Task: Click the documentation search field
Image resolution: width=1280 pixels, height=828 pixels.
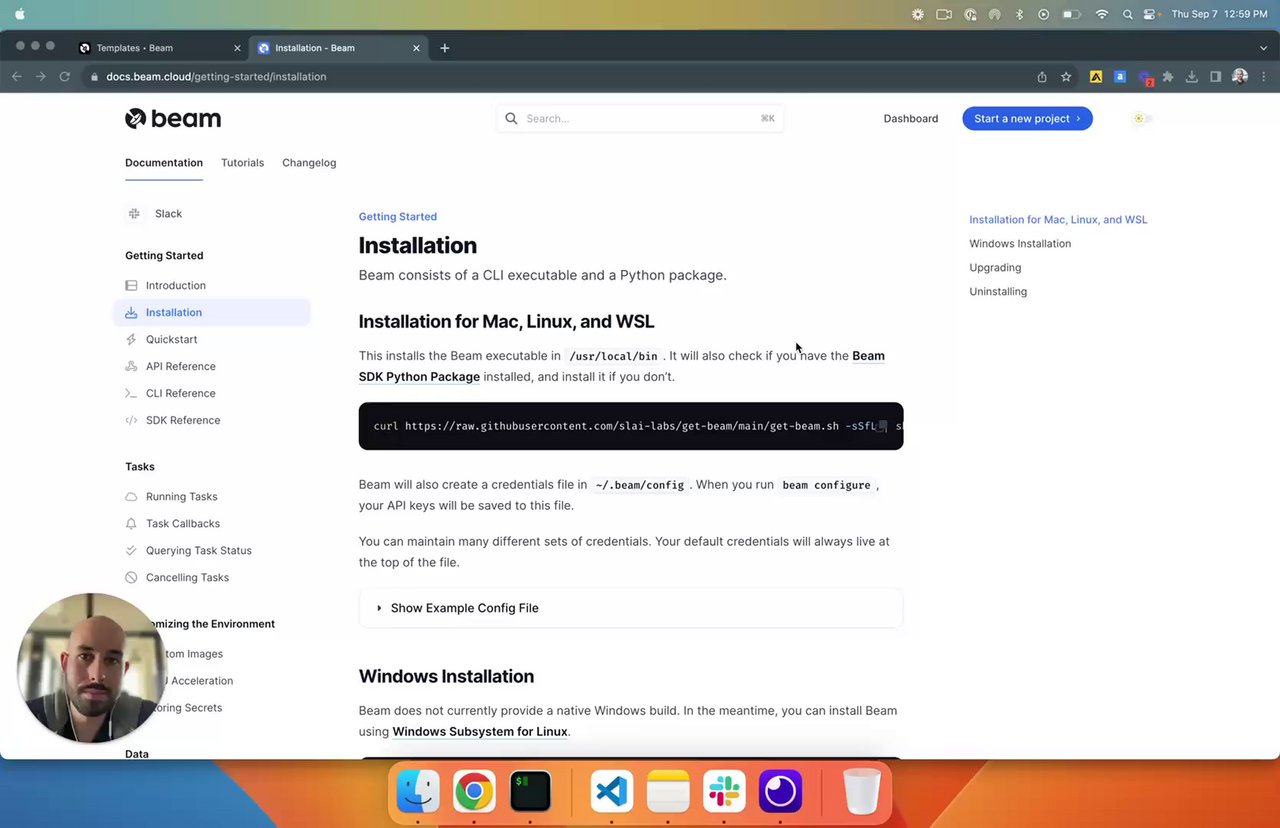Action: click(640, 118)
